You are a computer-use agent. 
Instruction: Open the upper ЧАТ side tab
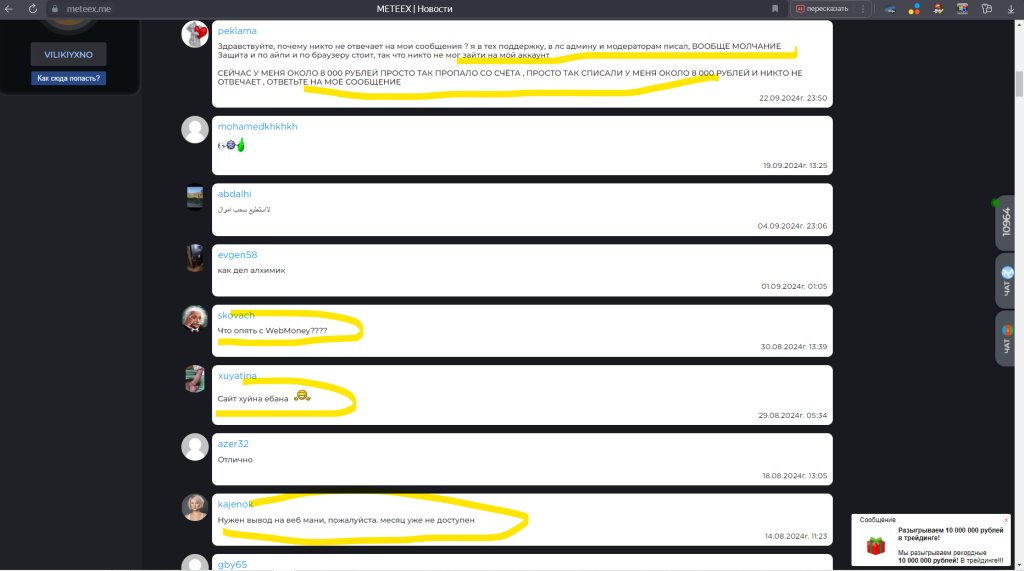pyautogui.click(x=1006, y=281)
